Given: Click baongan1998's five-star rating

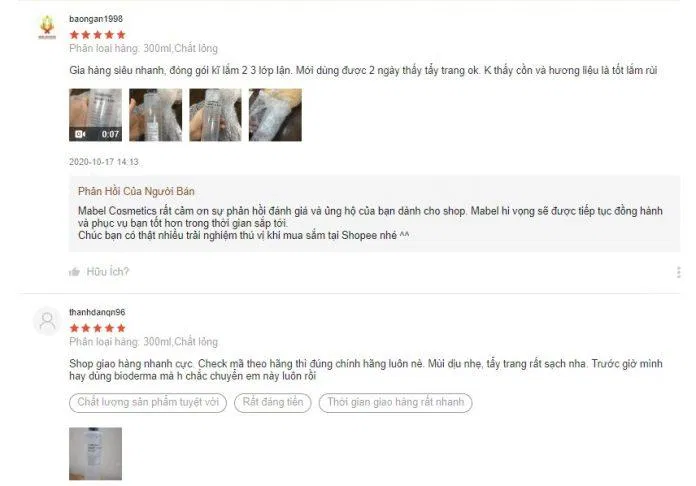Looking at the screenshot, I should coord(98,35).
